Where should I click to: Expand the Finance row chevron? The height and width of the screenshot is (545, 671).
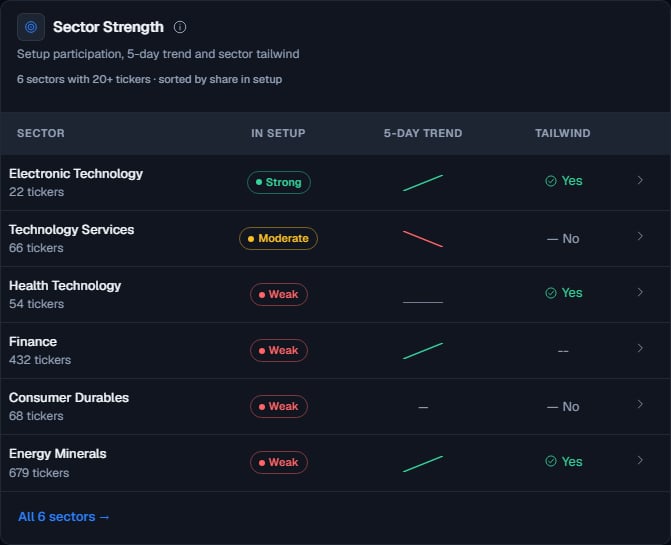(640, 348)
